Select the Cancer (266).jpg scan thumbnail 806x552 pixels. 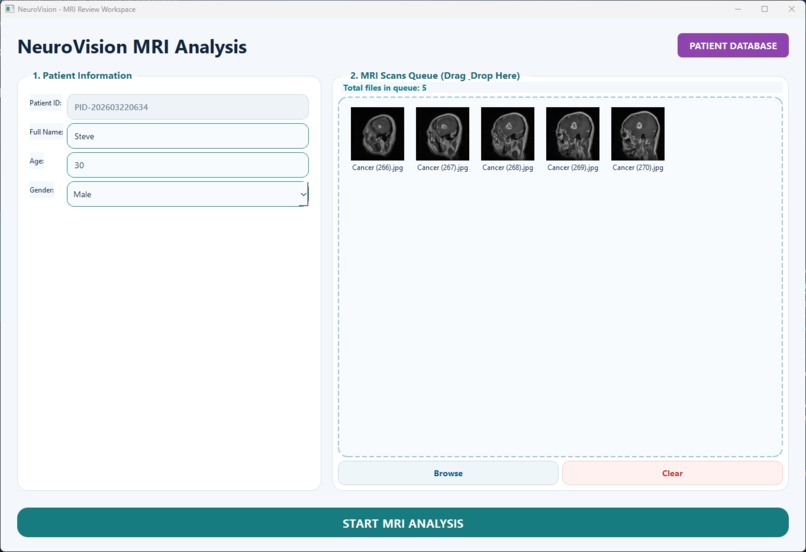[377, 134]
